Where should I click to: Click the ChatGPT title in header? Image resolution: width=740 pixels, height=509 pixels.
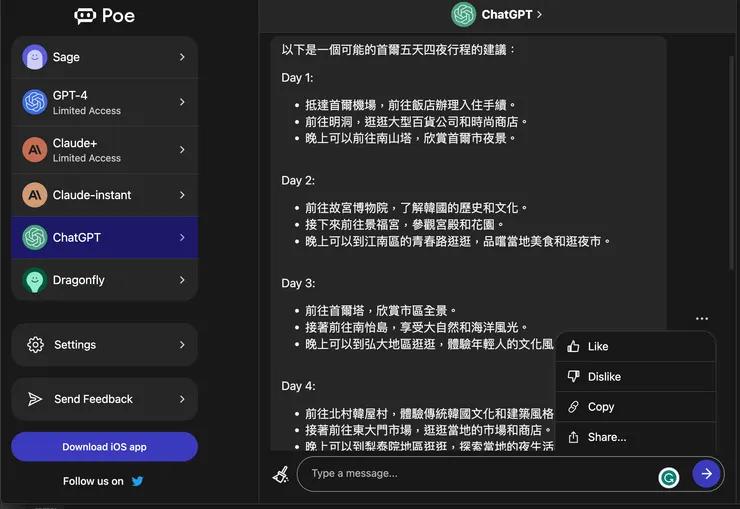click(x=507, y=15)
